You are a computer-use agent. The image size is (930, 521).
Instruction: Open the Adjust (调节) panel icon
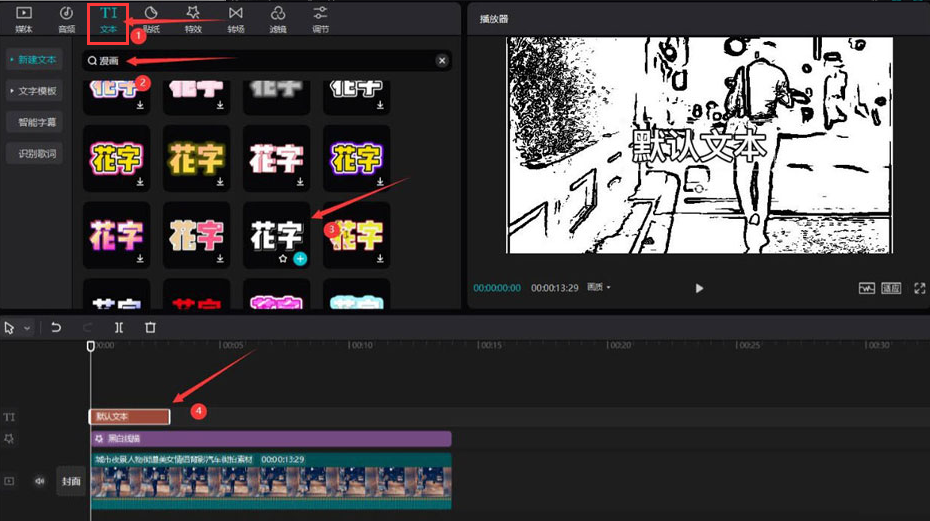(x=320, y=19)
